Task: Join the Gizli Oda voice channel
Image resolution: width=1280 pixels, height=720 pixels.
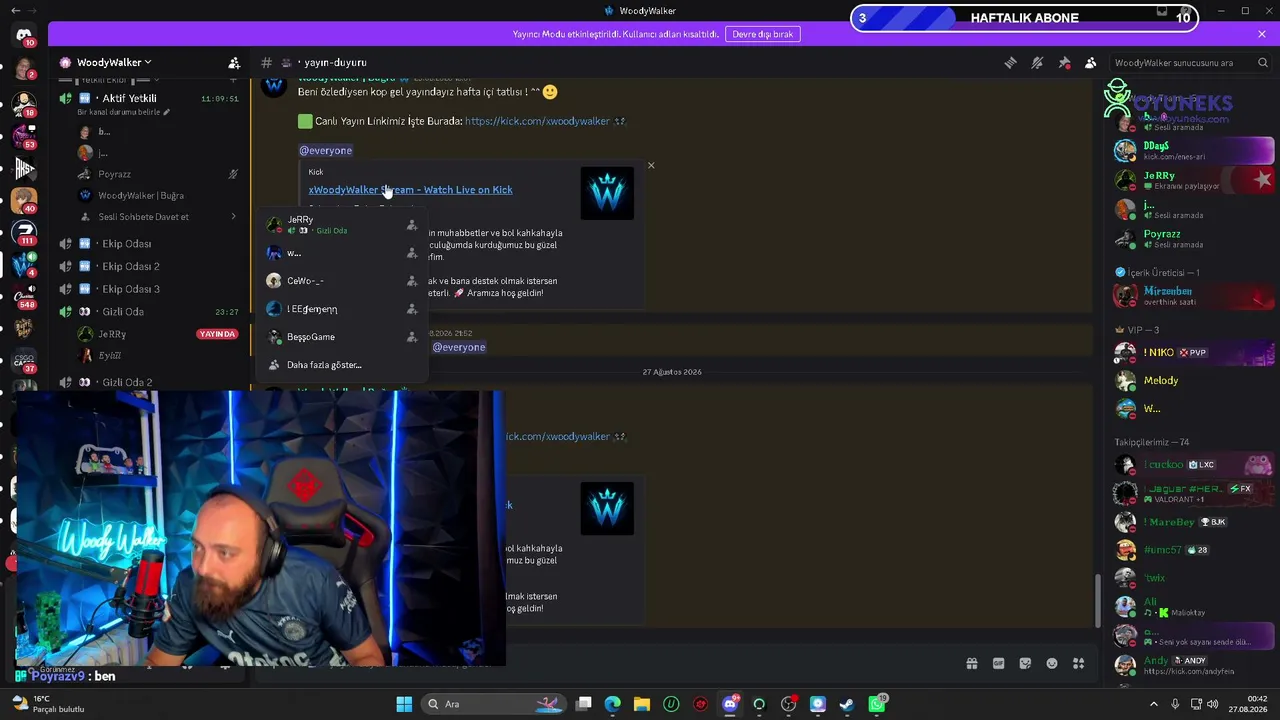Action: (123, 312)
